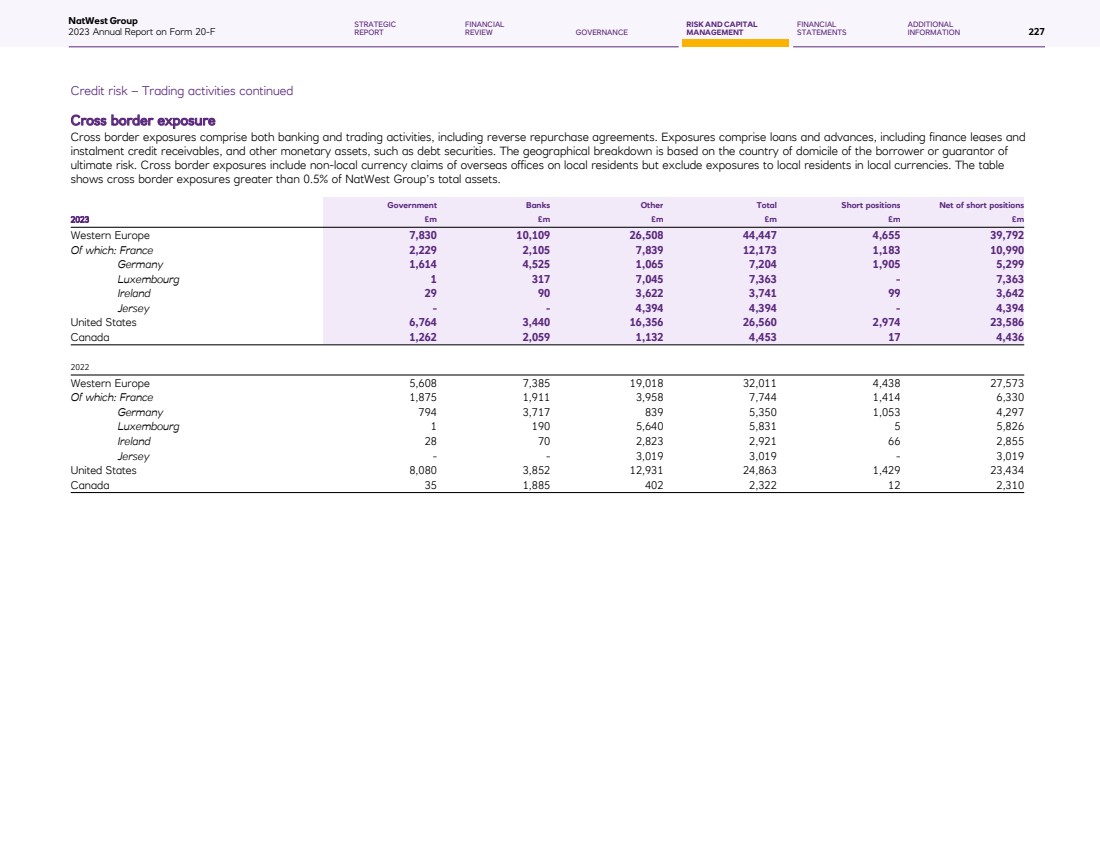Click the page number 227
Screen dimensions: 1100x865
click(x=1036, y=32)
